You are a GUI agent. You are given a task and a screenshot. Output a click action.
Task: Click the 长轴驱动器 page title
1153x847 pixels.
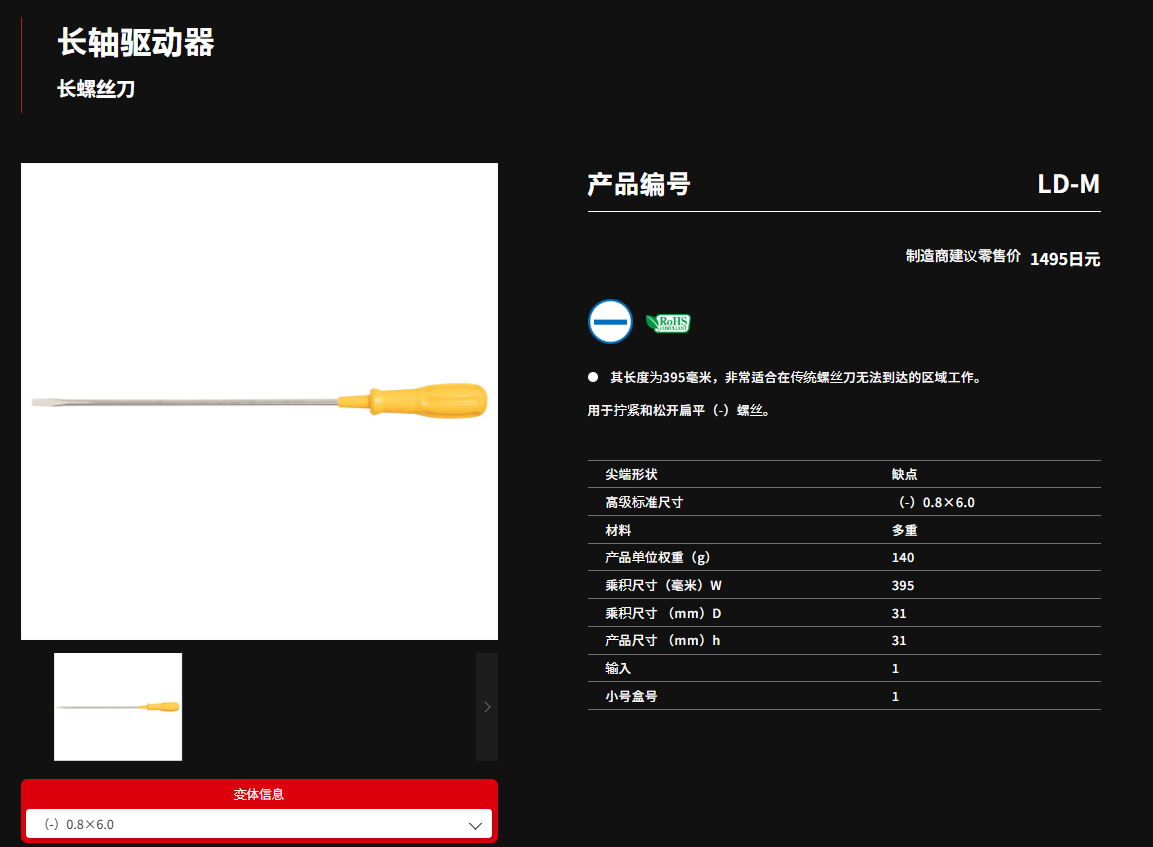click(136, 43)
